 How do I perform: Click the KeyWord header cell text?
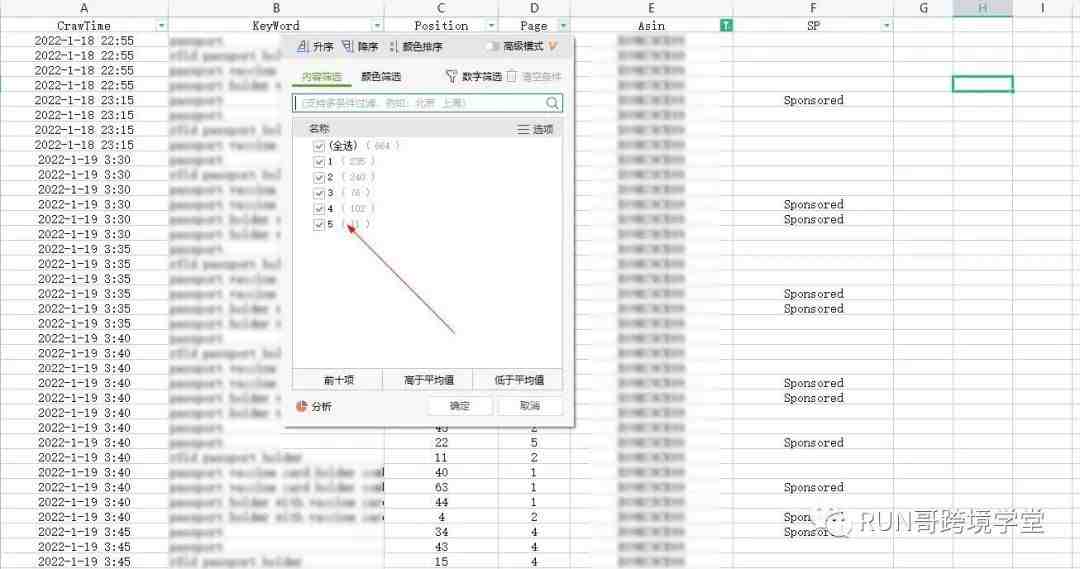click(276, 25)
